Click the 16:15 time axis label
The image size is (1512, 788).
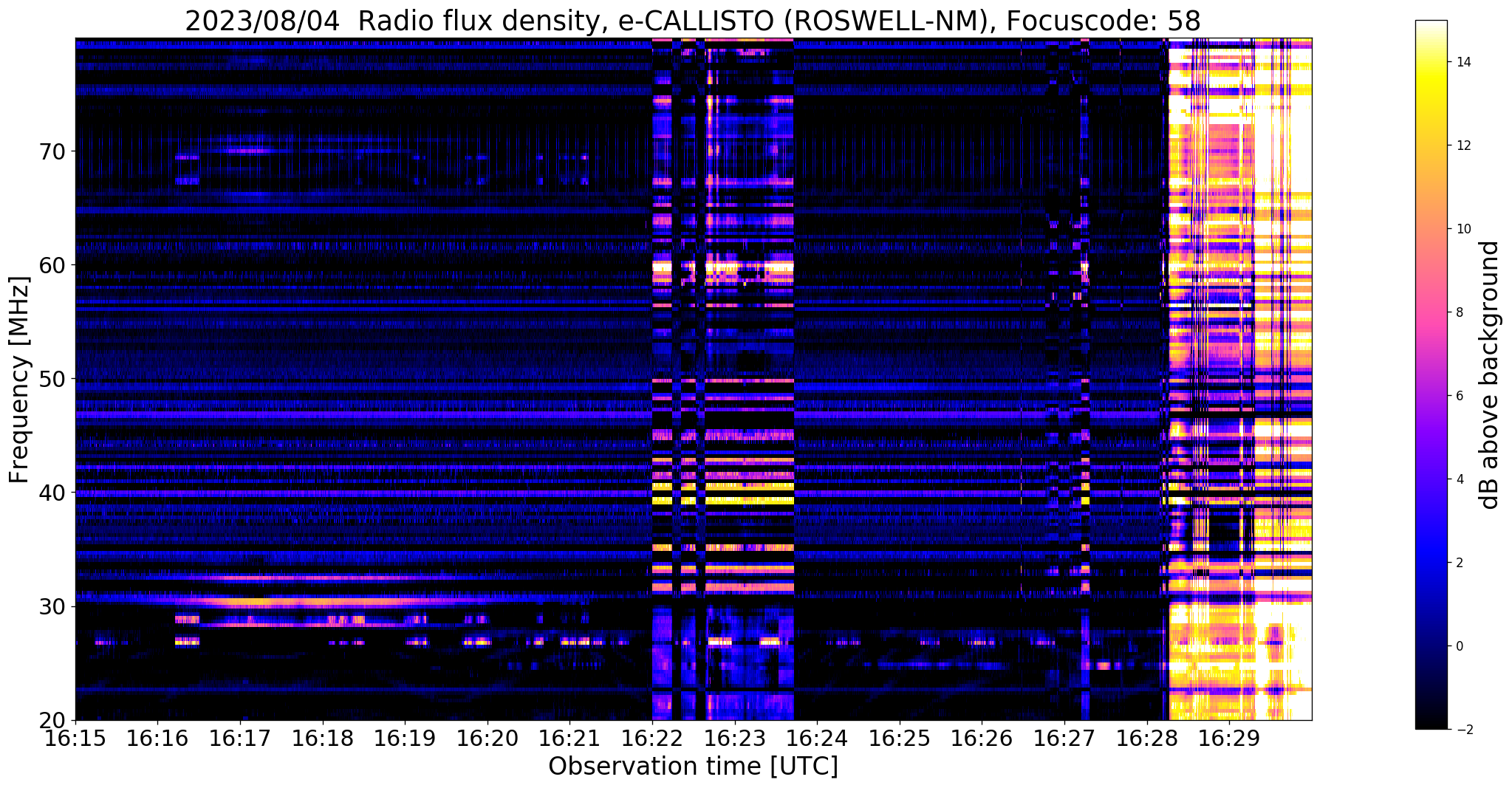pos(75,739)
